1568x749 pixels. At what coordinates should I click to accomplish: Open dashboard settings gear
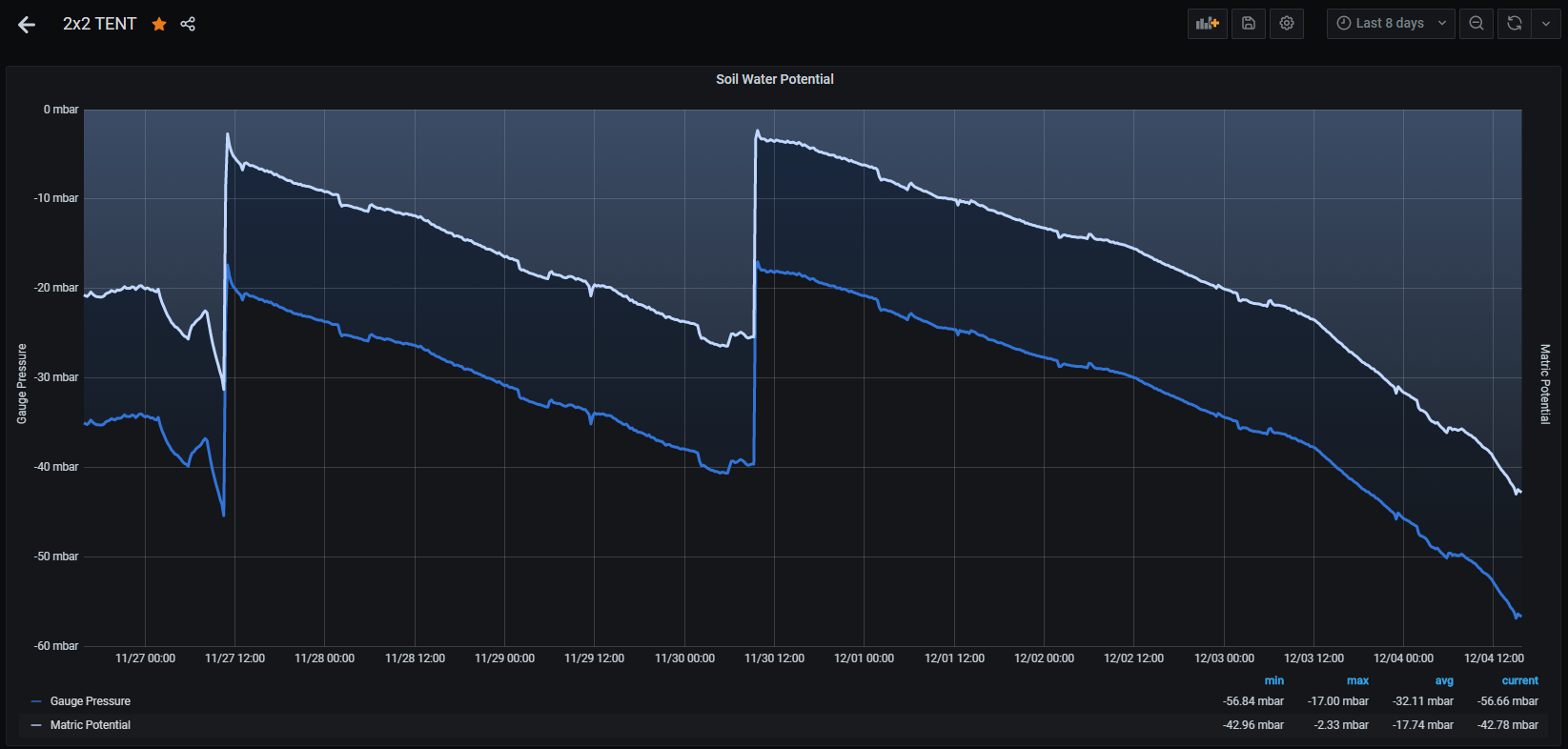(x=1287, y=24)
